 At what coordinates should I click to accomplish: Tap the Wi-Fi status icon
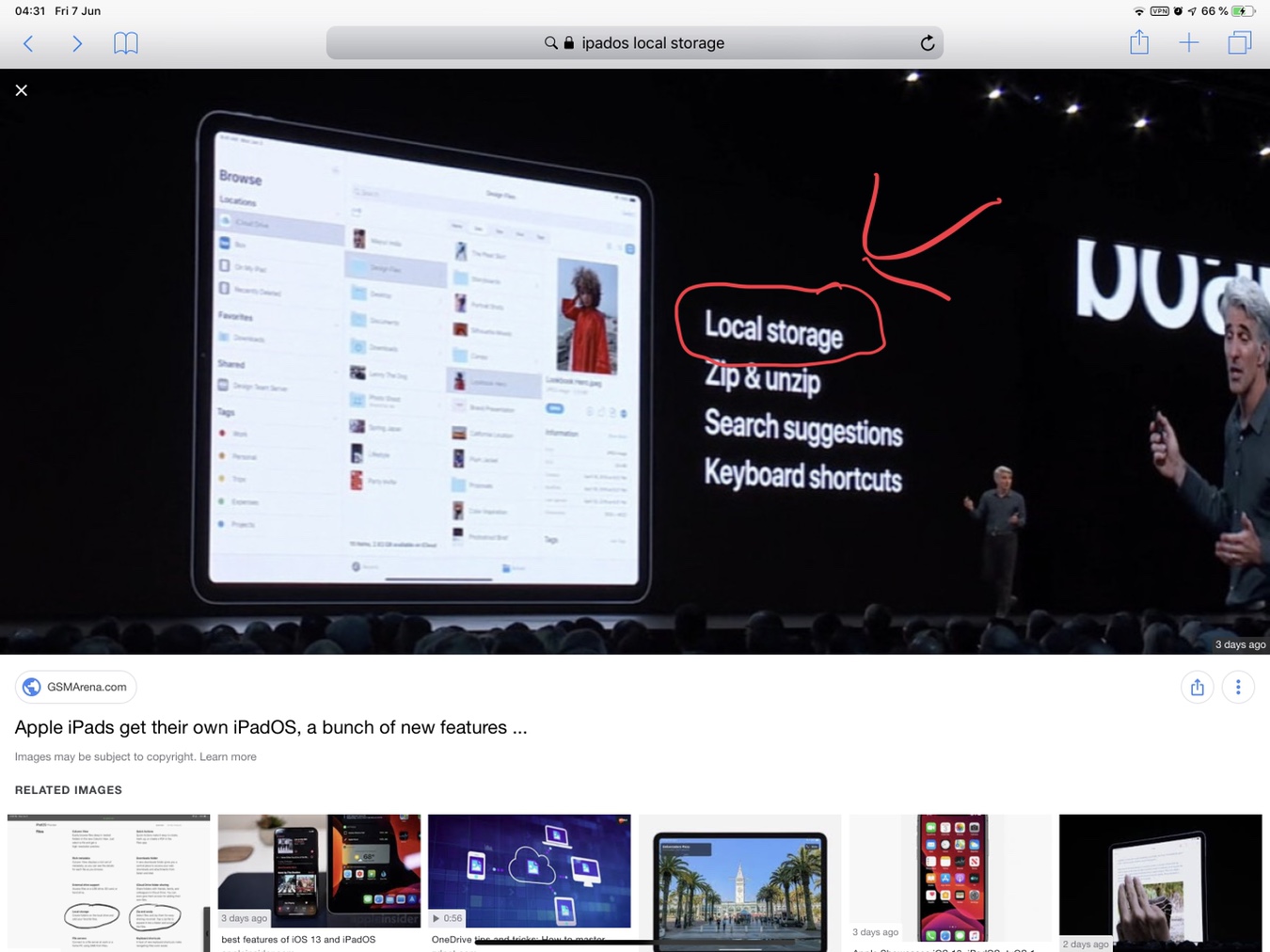[x=1139, y=11]
